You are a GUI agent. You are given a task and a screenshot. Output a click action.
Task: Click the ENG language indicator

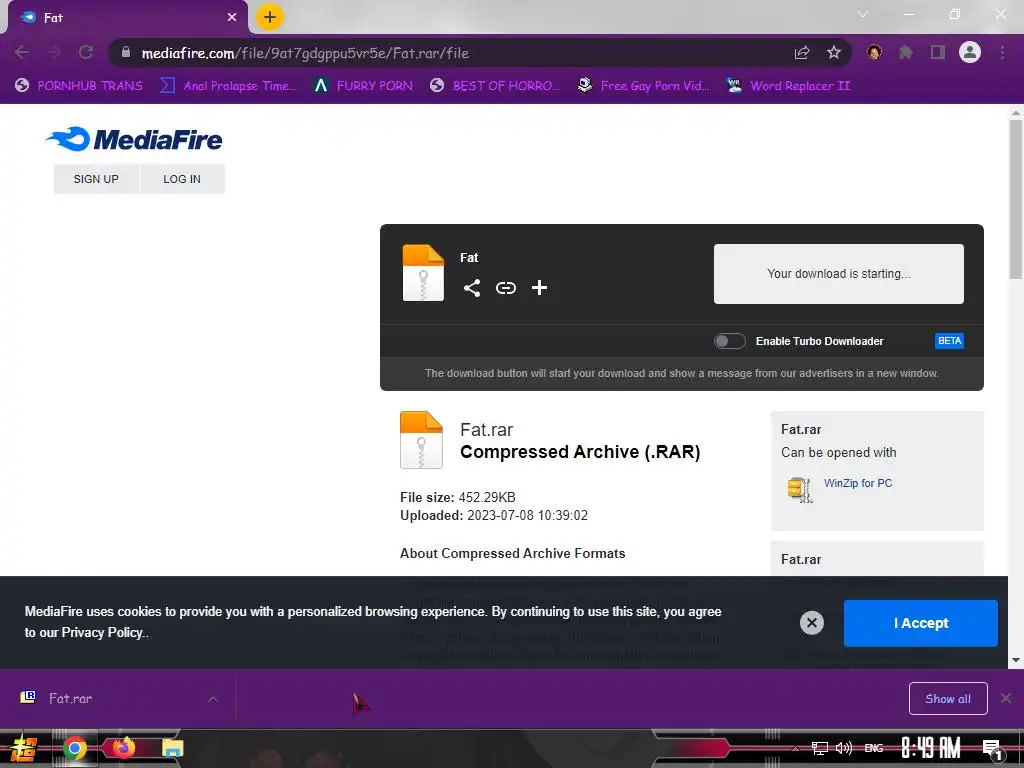tap(874, 748)
